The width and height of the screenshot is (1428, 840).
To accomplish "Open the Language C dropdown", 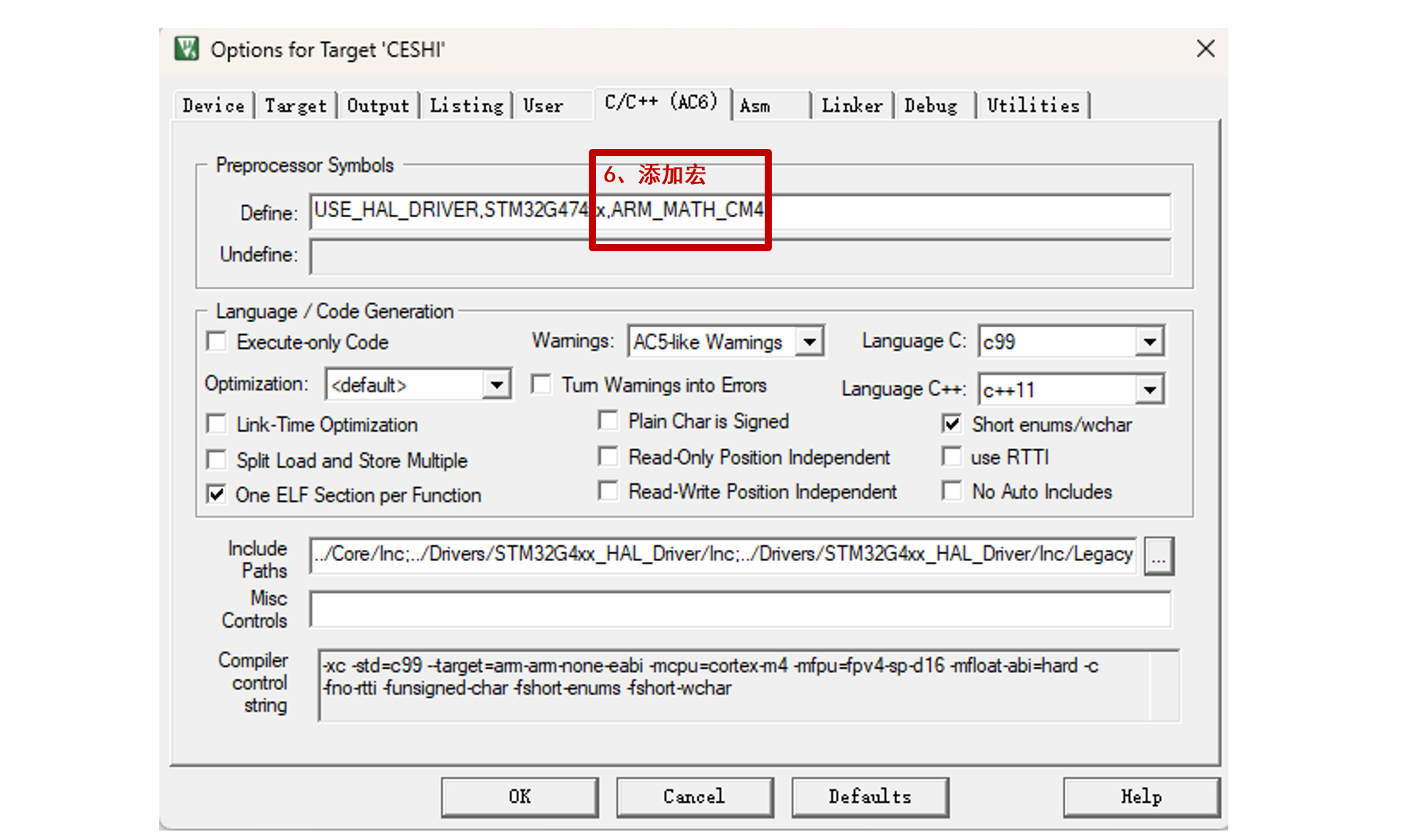I will [1151, 341].
